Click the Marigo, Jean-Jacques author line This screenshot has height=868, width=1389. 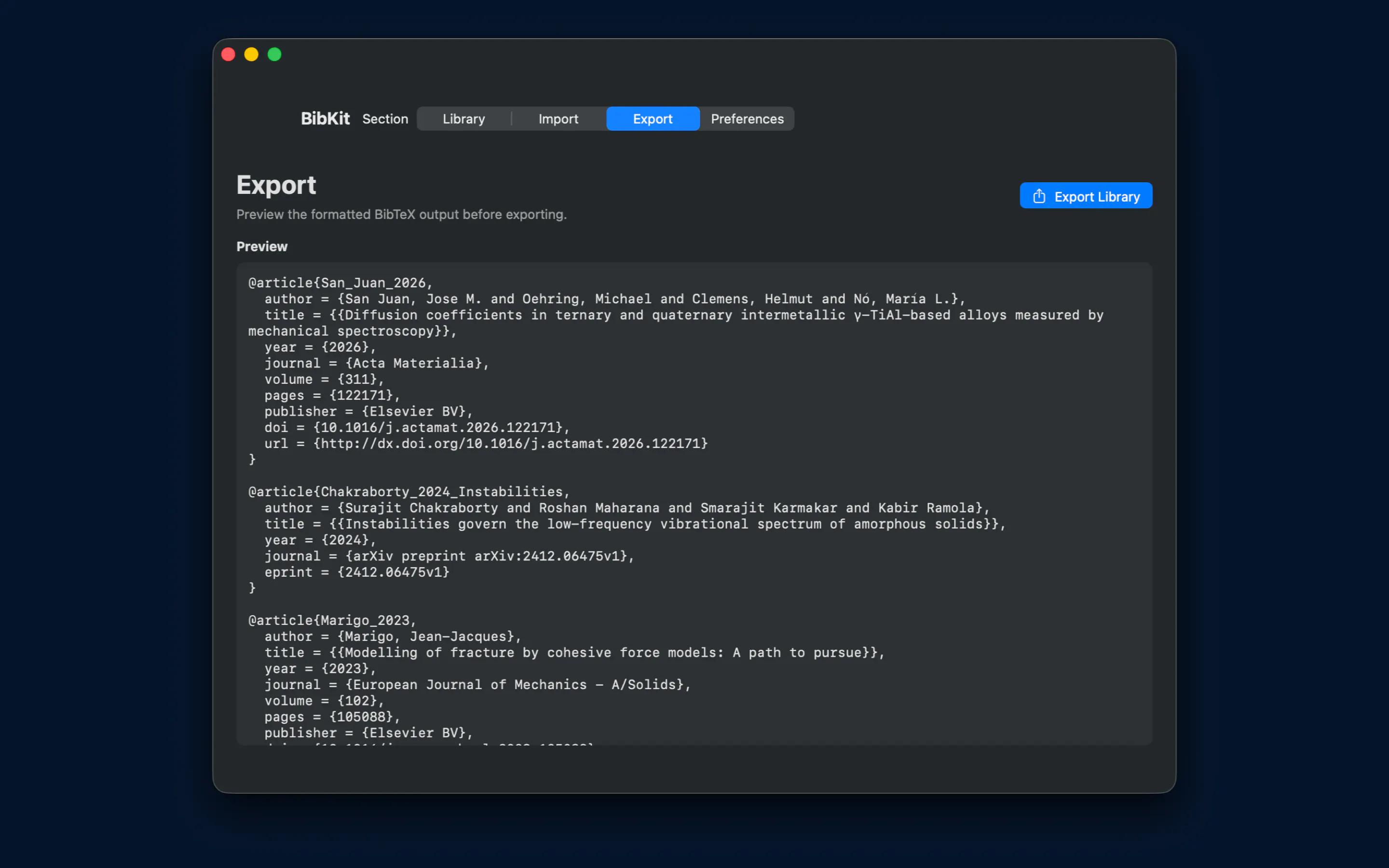pyautogui.click(x=393, y=637)
